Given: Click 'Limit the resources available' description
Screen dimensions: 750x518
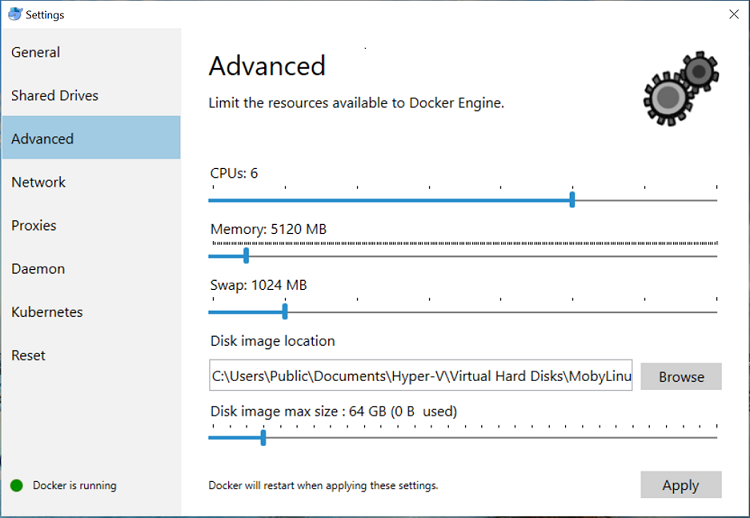Looking at the screenshot, I should coord(356,103).
